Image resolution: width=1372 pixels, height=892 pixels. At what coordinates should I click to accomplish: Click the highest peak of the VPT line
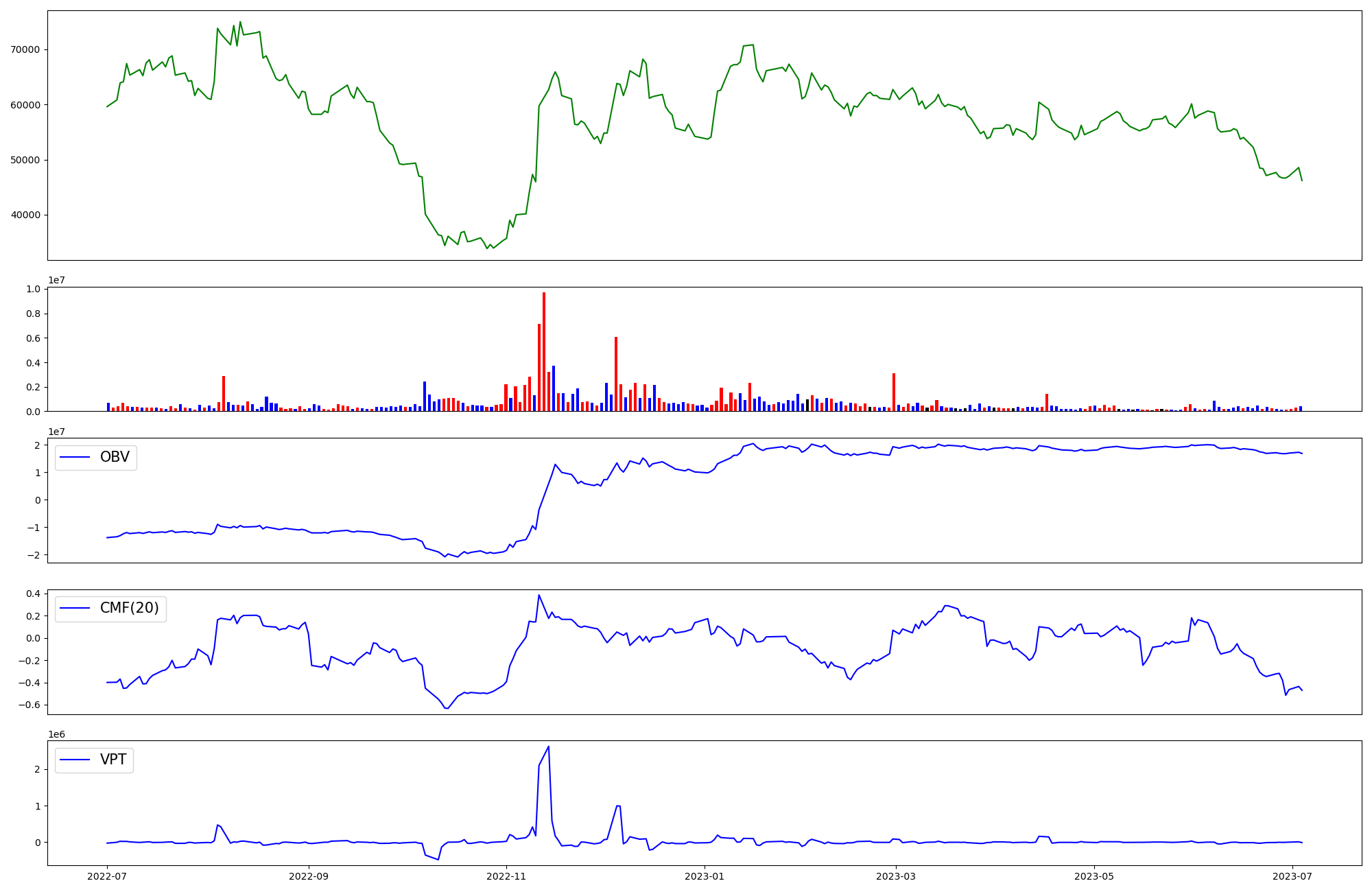(x=548, y=747)
